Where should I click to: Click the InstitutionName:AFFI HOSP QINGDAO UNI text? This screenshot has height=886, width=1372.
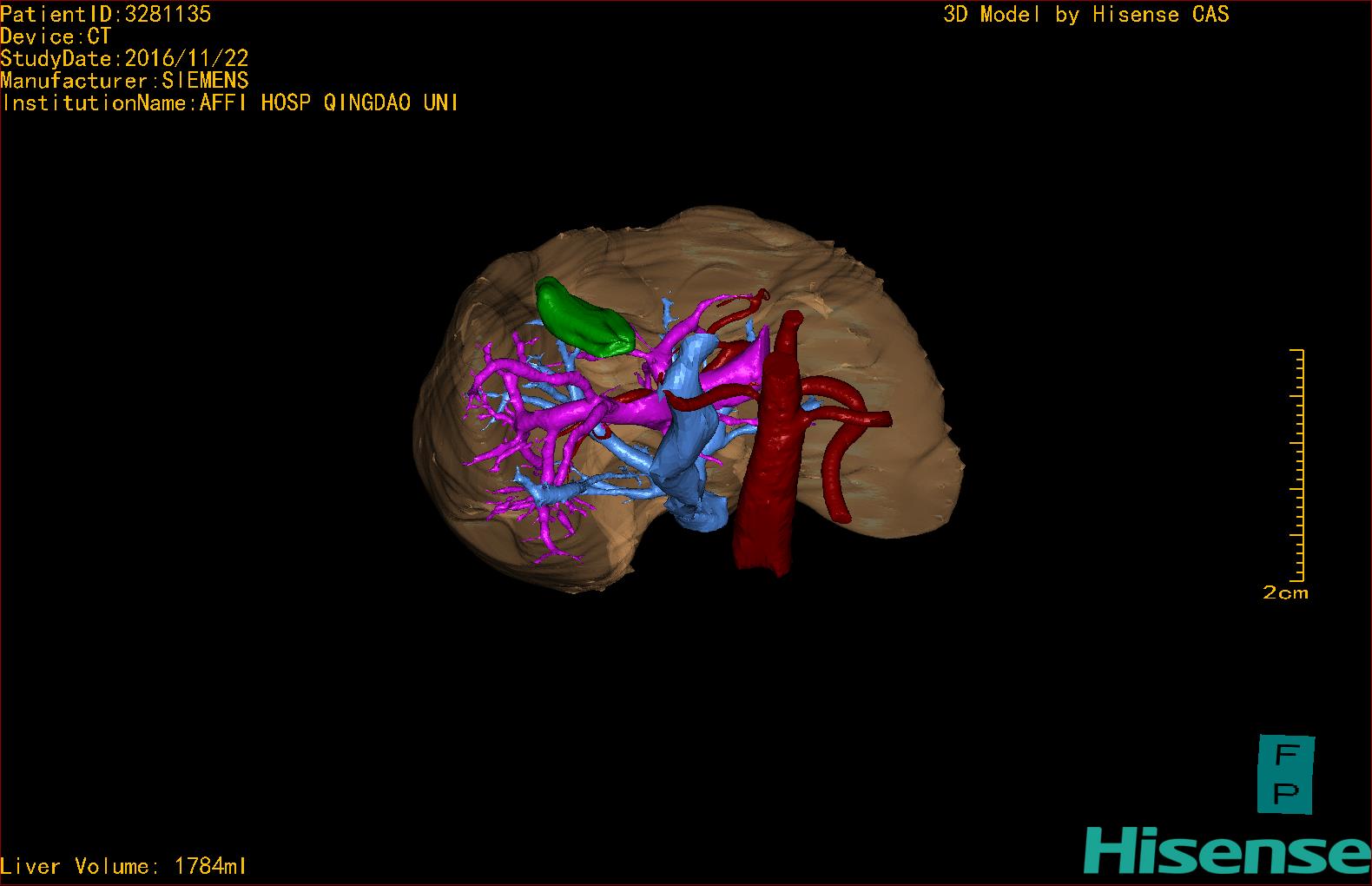(x=230, y=103)
